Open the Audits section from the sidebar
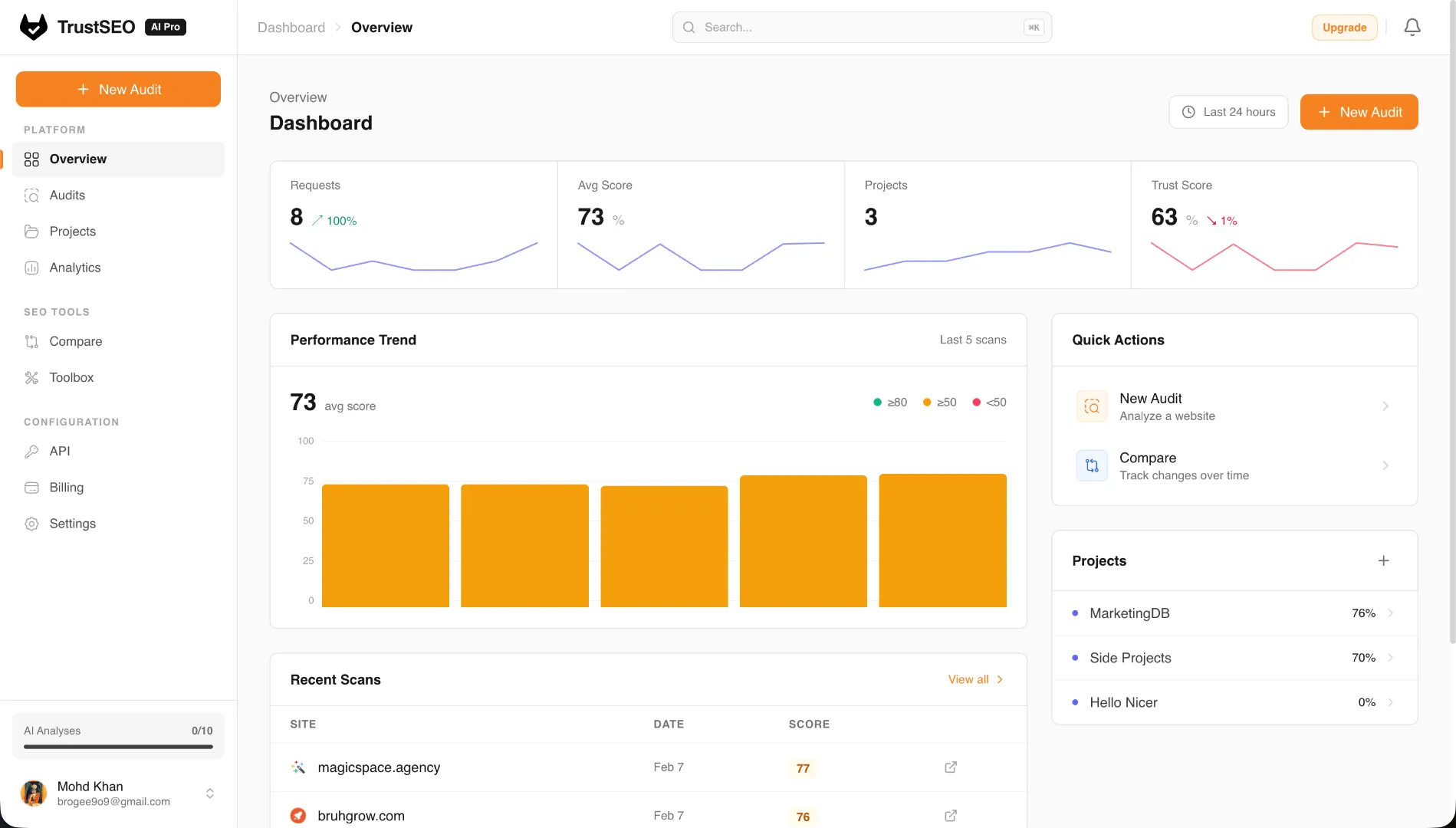Image resolution: width=1456 pixels, height=828 pixels. tap(67, 195)
